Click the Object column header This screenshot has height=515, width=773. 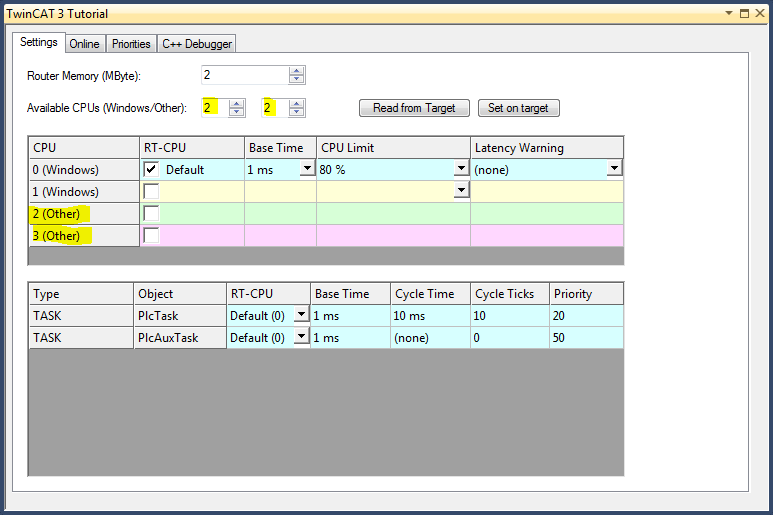click(x=180, y=294)
